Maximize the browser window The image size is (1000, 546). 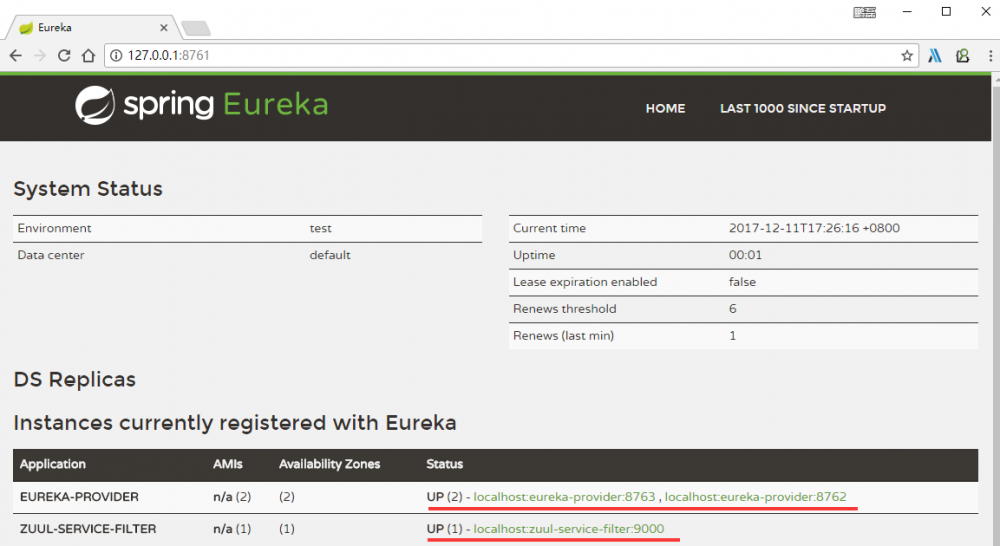tap(946, 11)
